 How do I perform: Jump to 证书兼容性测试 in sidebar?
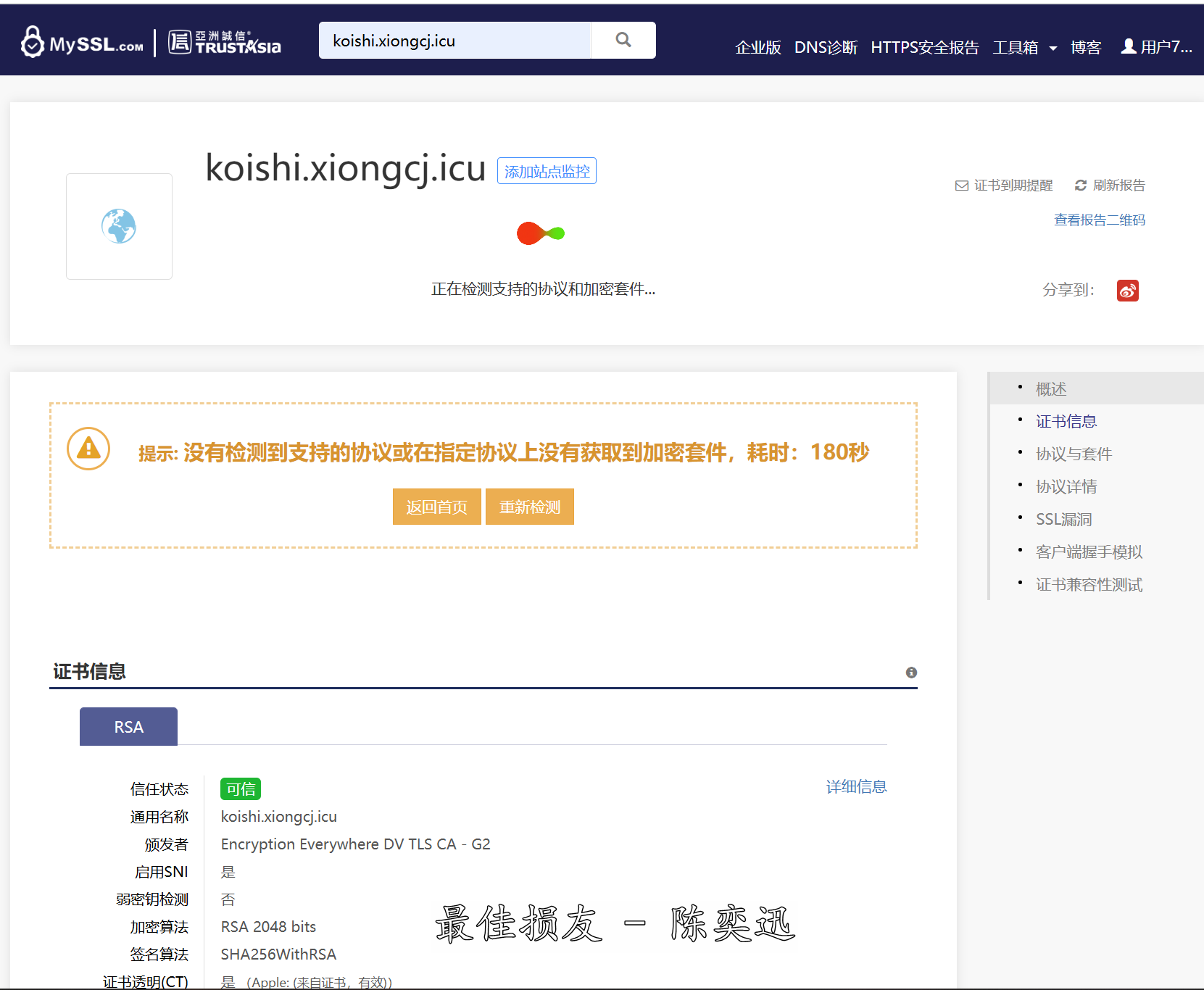1089,584
